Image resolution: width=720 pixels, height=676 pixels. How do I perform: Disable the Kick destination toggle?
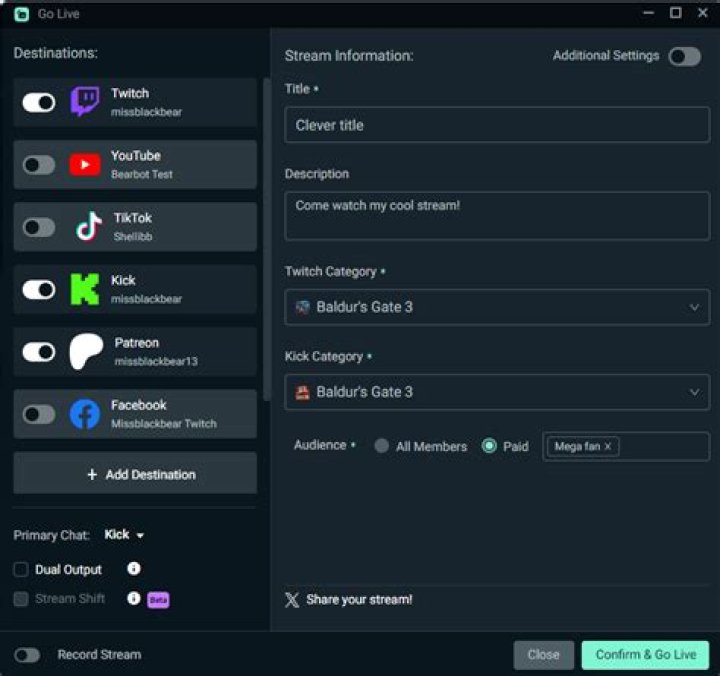[x=39, y=290]
